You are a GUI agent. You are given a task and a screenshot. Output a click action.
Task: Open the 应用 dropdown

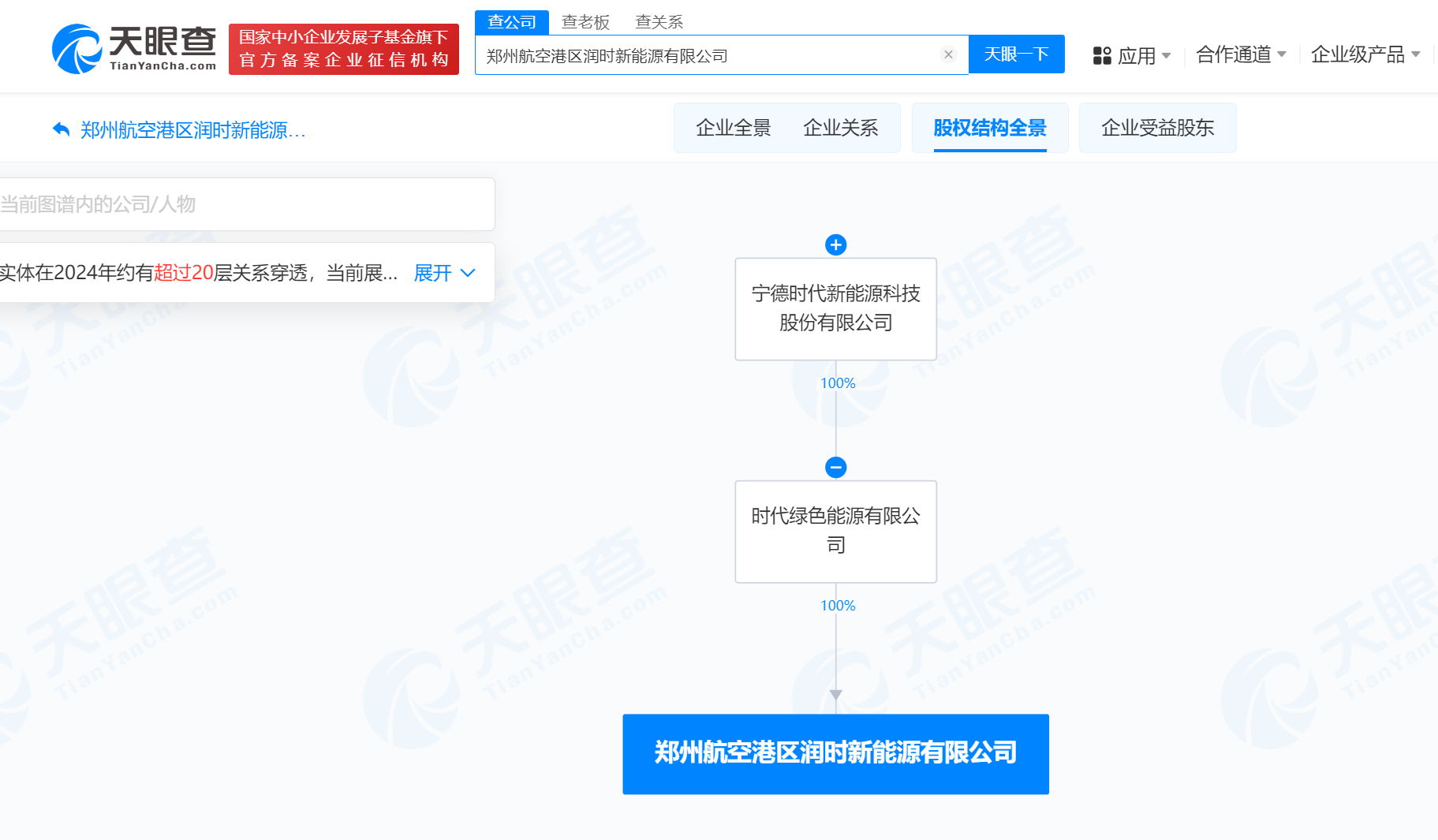(x=1139, y=55)
